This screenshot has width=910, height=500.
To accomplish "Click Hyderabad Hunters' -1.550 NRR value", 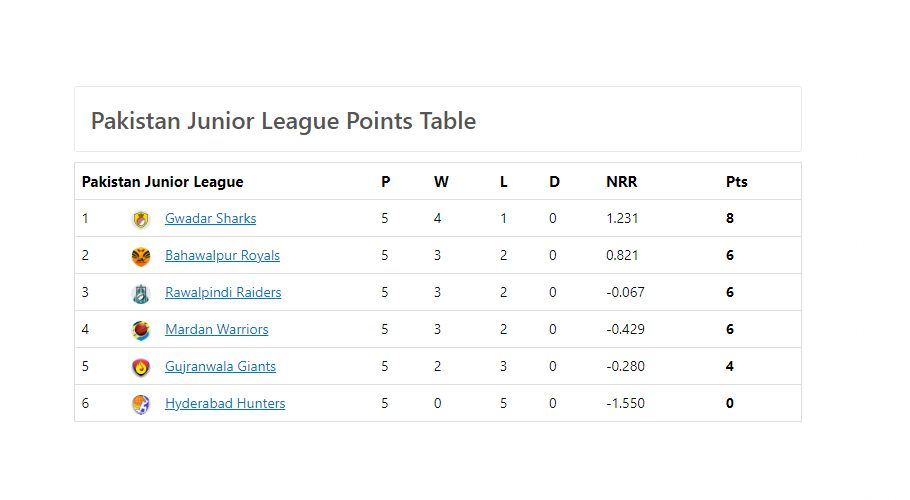I will [625, 404].
